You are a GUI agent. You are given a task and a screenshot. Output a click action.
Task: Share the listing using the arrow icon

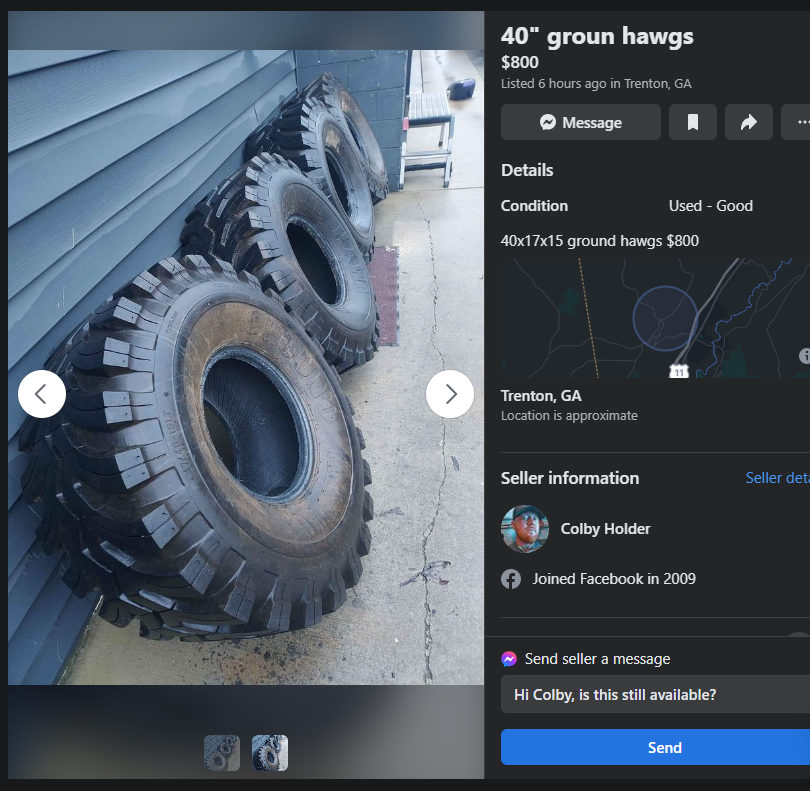(x=749, y=122)
